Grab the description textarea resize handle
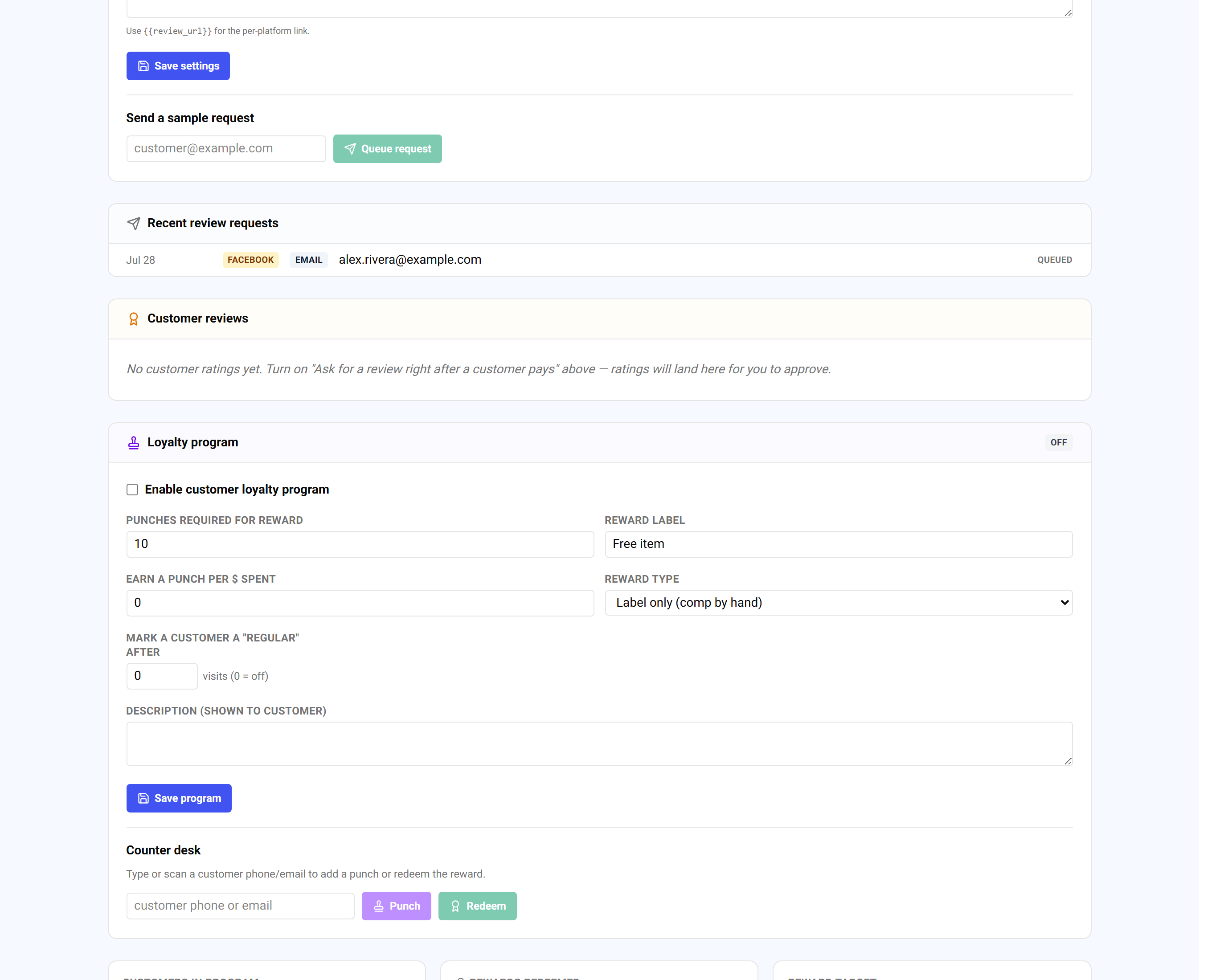Image resolution: width=1212 pixels, height=980 pixels. pos(1068,761)
